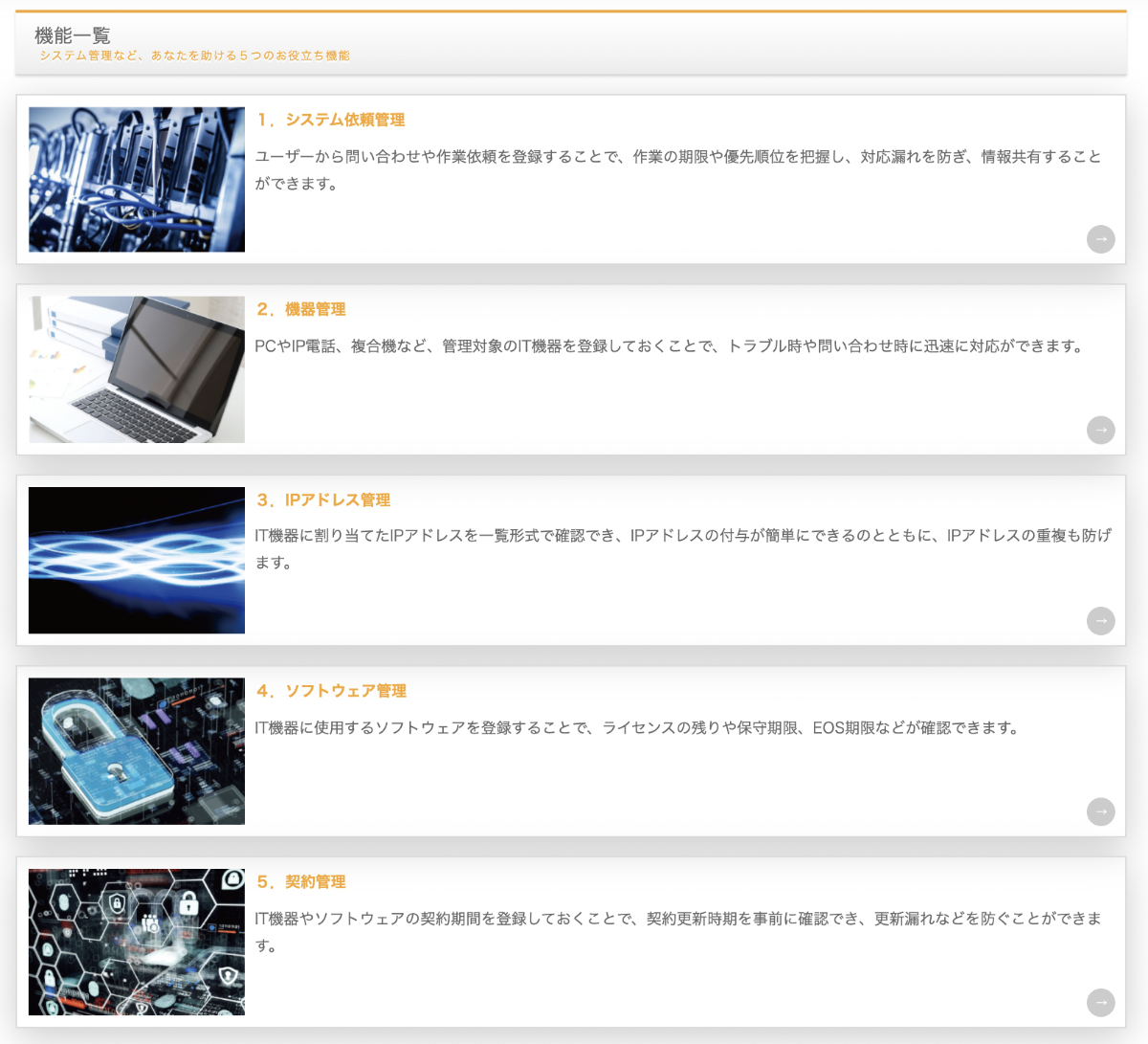The height and width of the screenshot is (1044, 1148).
Task: Select the server rack cables thumbnail
Action: pos(137,179)
